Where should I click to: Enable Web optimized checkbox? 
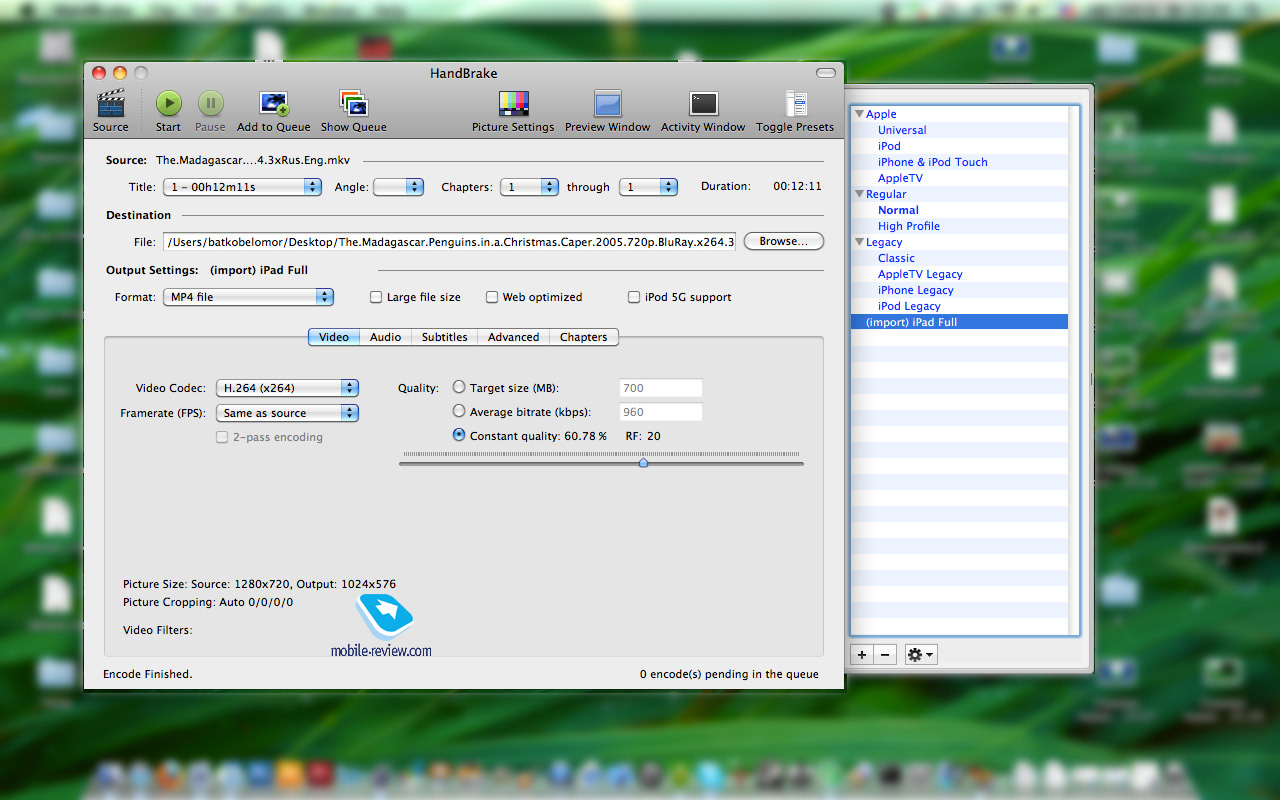(492, 297)
